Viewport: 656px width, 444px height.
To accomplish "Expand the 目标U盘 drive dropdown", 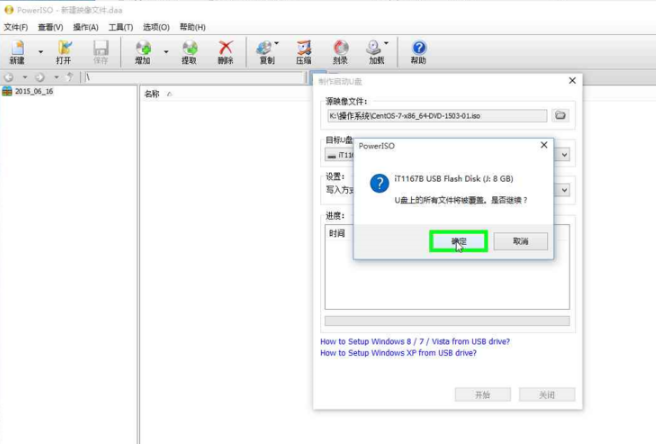I will point(564,155).
